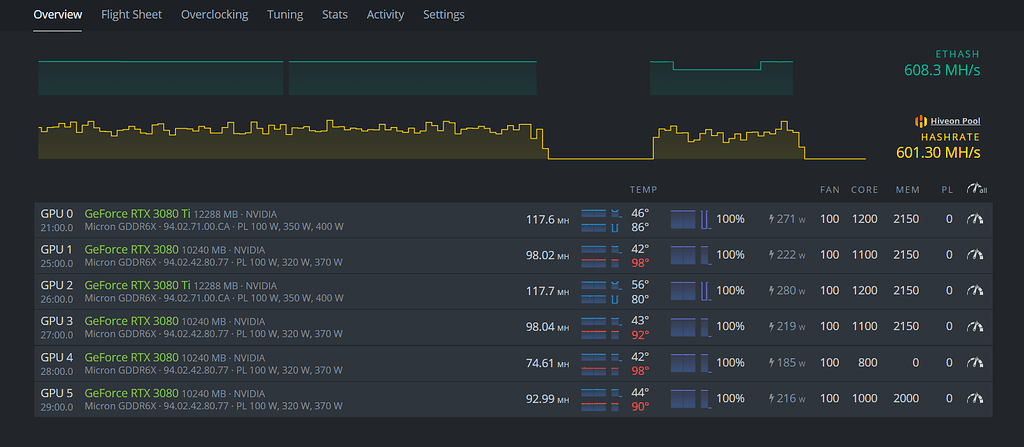Click the Hiveon Pool logo icon
This screenshot has height=447, width=1024.
[921, 121]
